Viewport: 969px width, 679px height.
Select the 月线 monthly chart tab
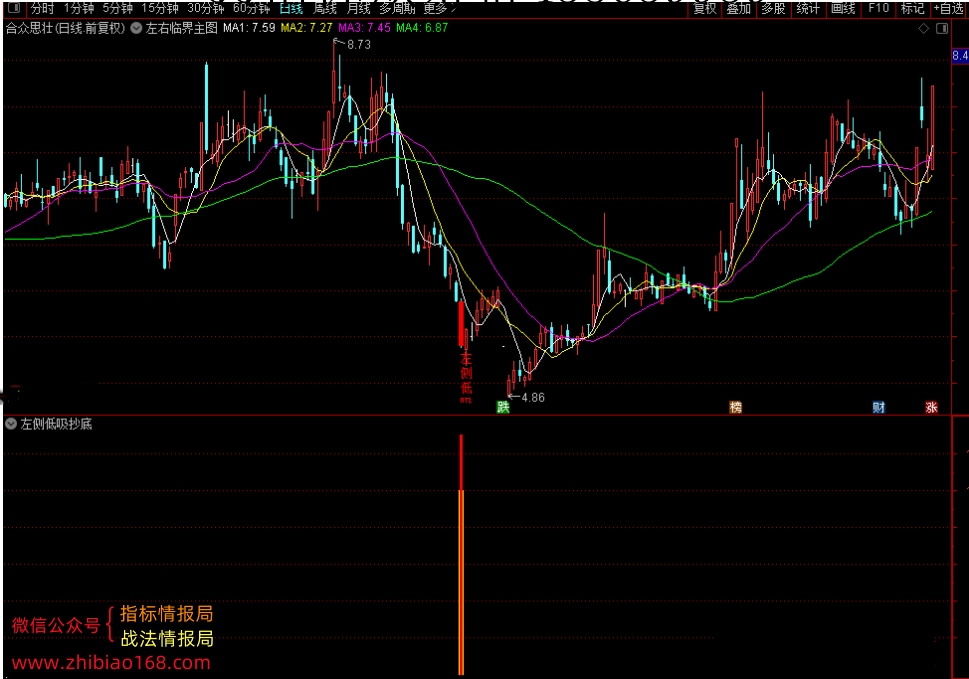pyautogui.click(x=358, y=9)
